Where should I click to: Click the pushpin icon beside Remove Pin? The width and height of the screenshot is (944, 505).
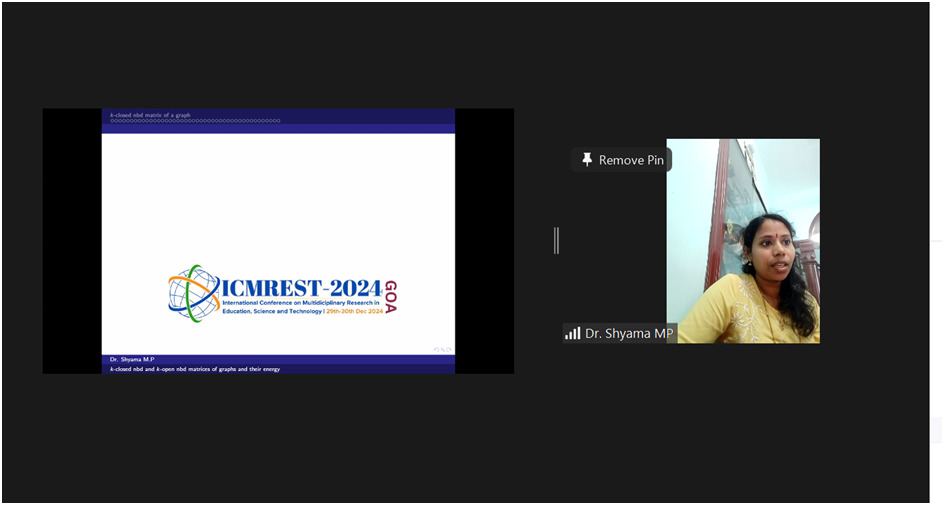[x=587, y=160]
